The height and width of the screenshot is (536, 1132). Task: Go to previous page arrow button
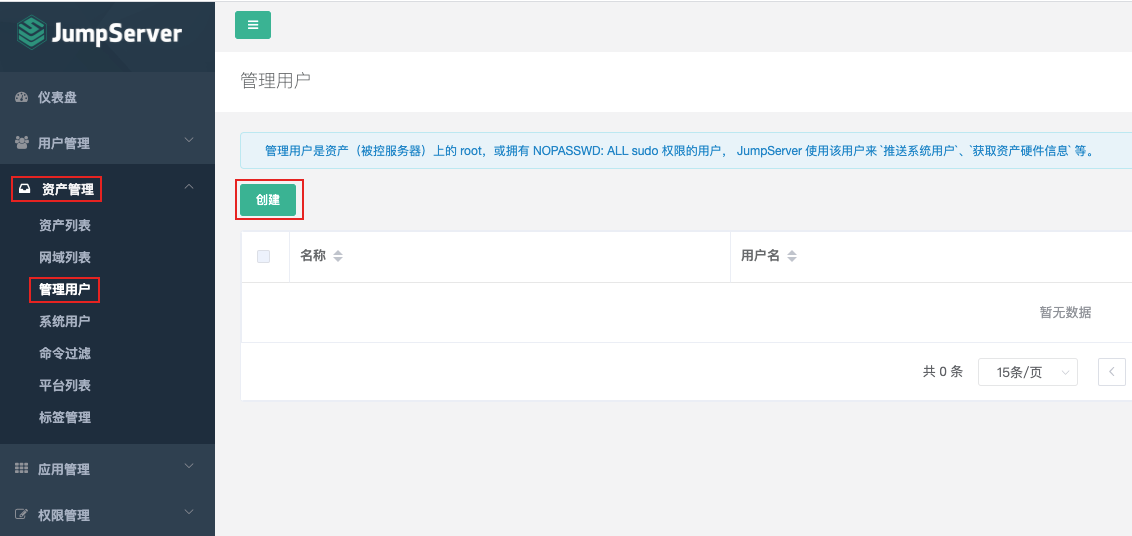pyautogui.click(x=1112, y=372)
